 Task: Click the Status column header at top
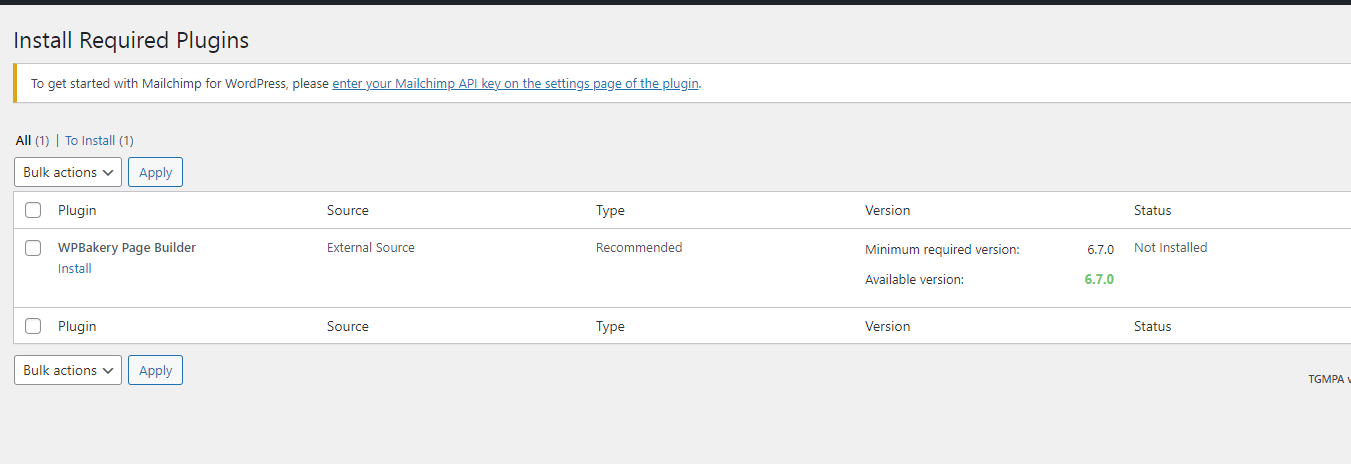click(1152, 210)
